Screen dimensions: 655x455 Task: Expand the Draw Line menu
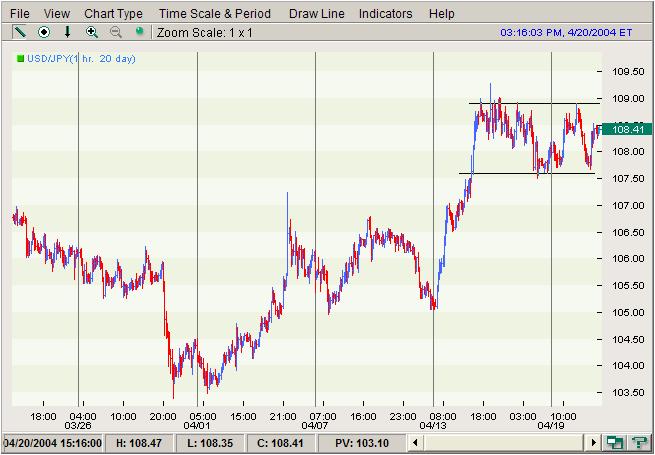pos(317,14)
